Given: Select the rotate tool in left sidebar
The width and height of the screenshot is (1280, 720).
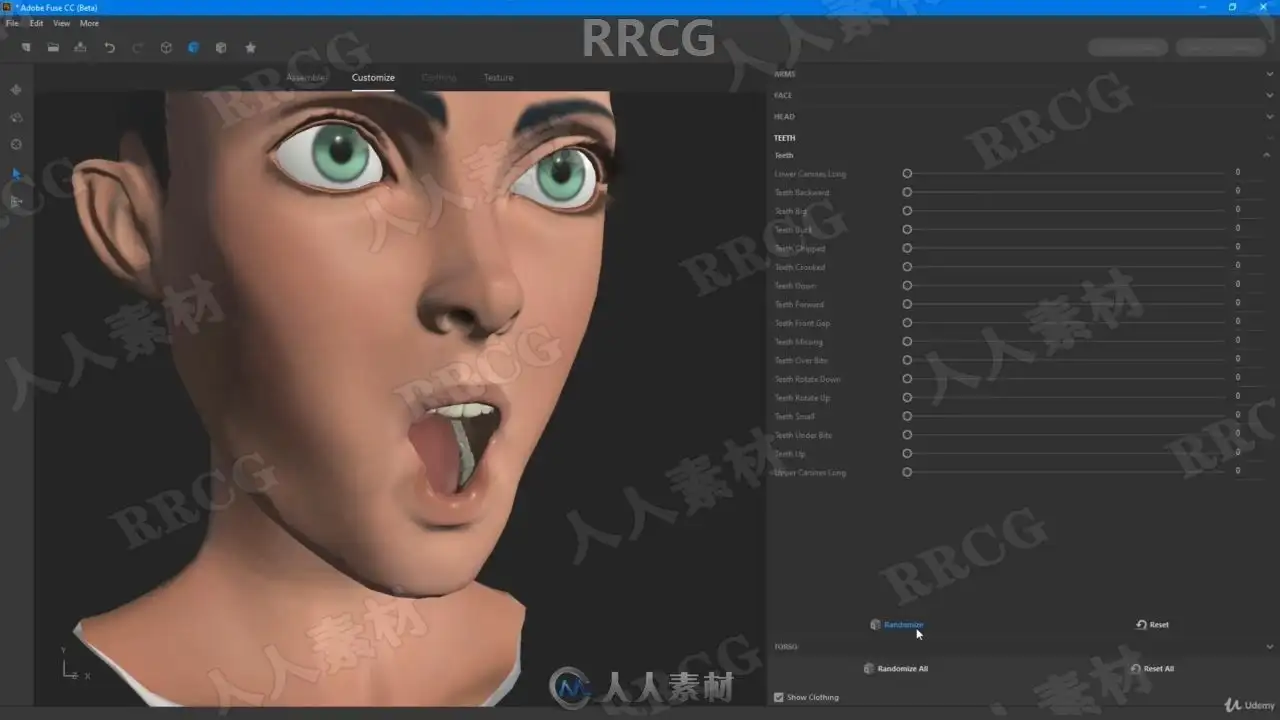Looking at the screenshot, I should point(16,117).
